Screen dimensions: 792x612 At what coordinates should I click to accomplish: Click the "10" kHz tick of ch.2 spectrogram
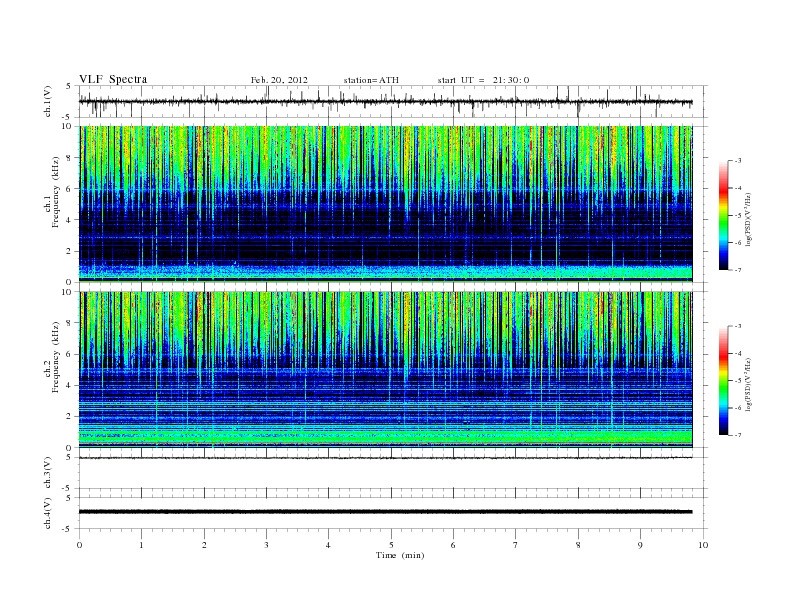point(69,291)
